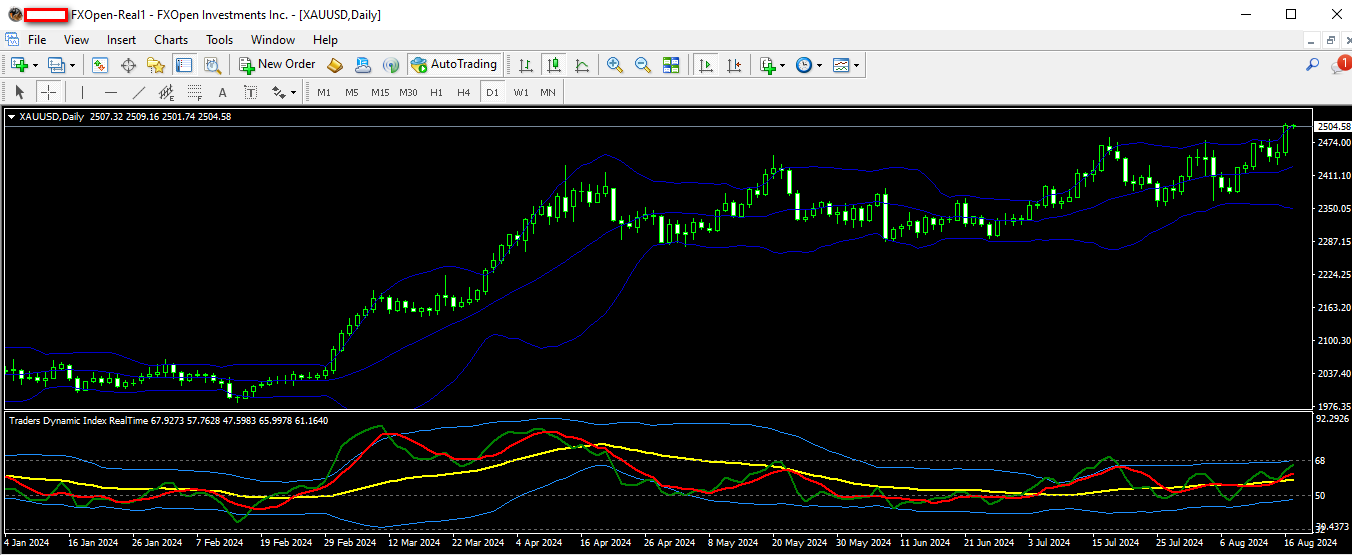Switch to the M1 timeframe

324,93
